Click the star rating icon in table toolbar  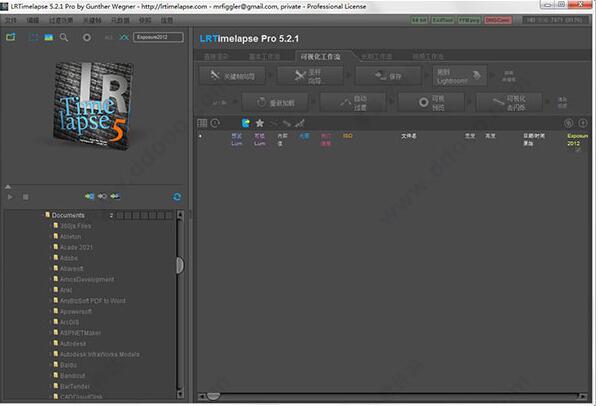pos(260,123)
